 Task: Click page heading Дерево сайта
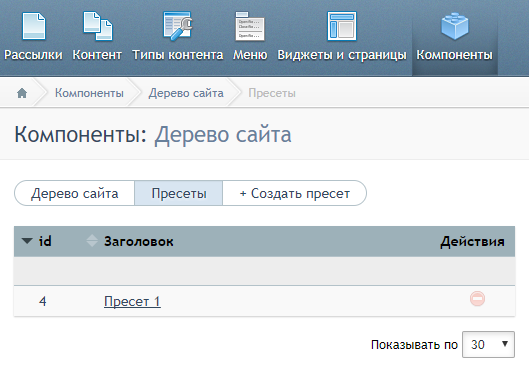[x=223, y=134]
